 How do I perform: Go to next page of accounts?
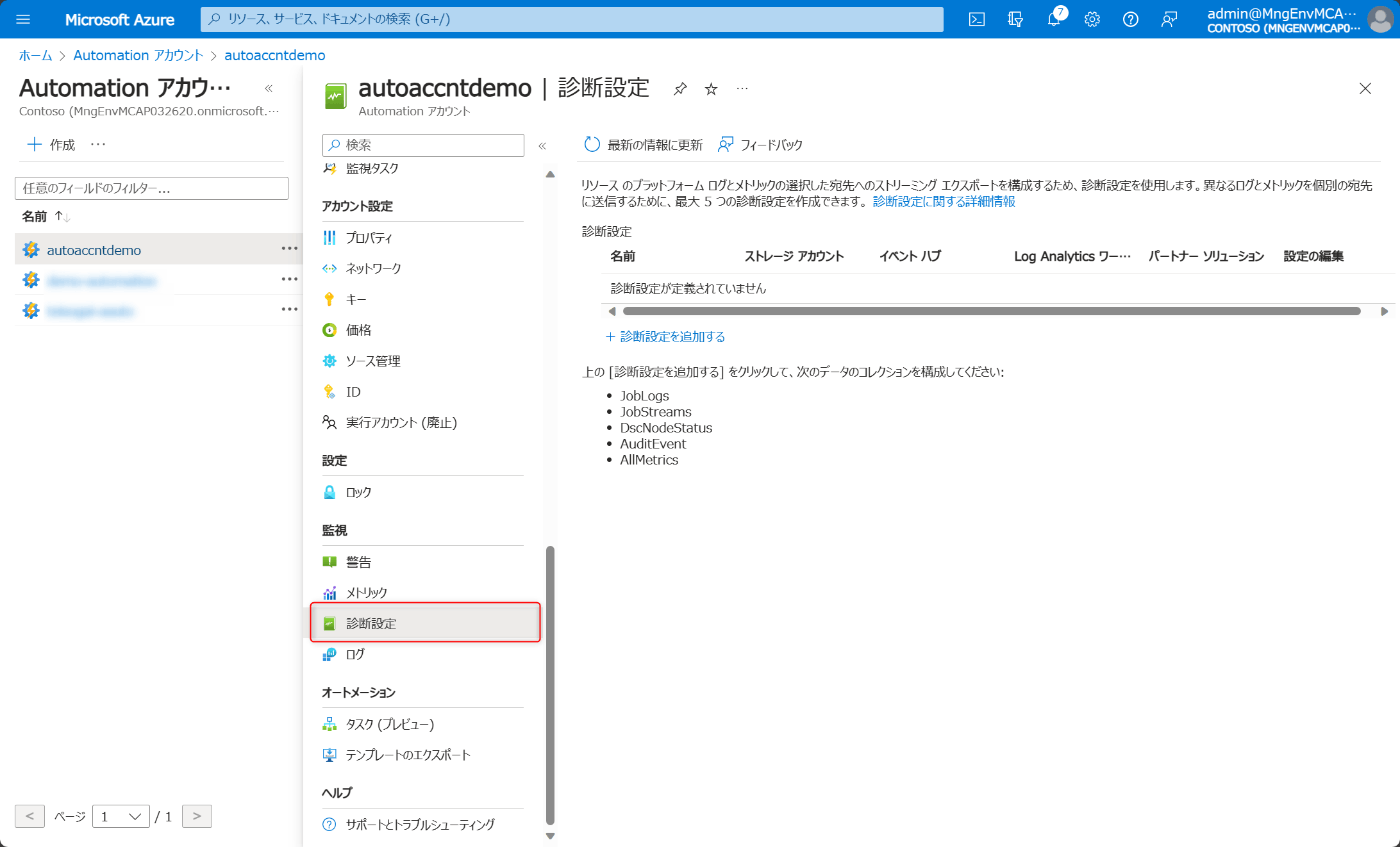coord(197,816)
